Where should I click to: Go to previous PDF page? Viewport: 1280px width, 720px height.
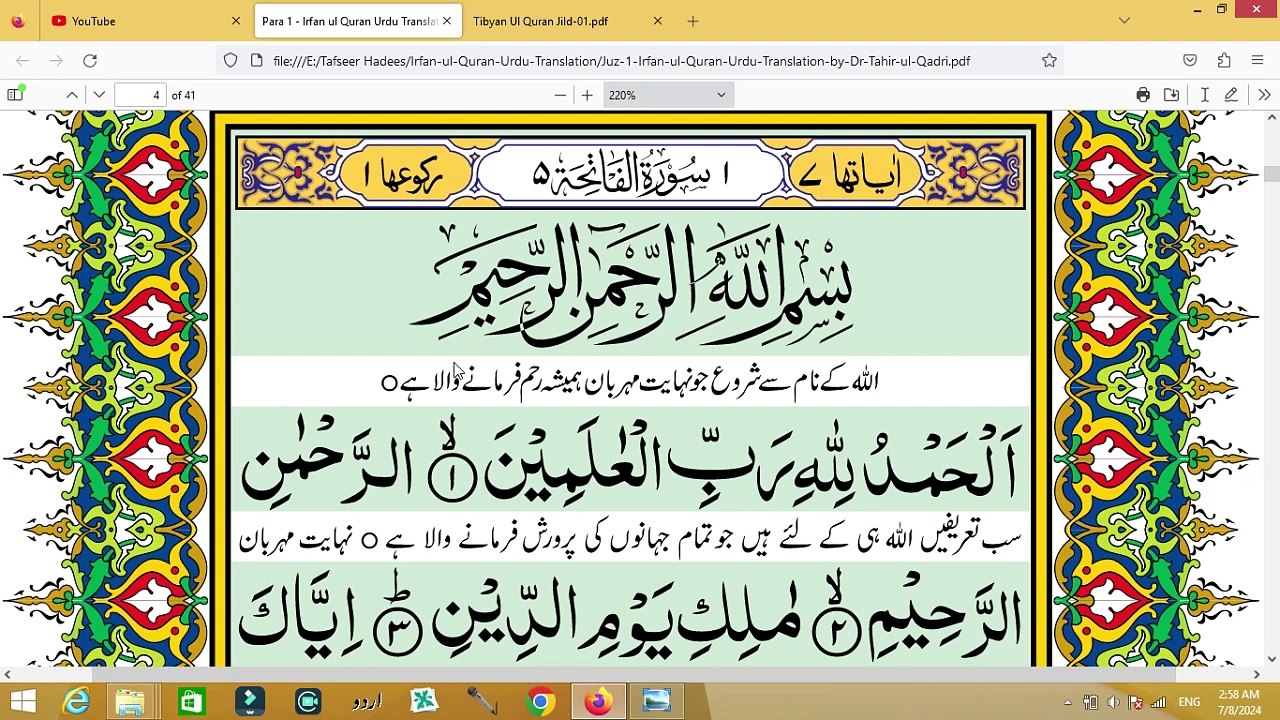[x=72, y=95]
